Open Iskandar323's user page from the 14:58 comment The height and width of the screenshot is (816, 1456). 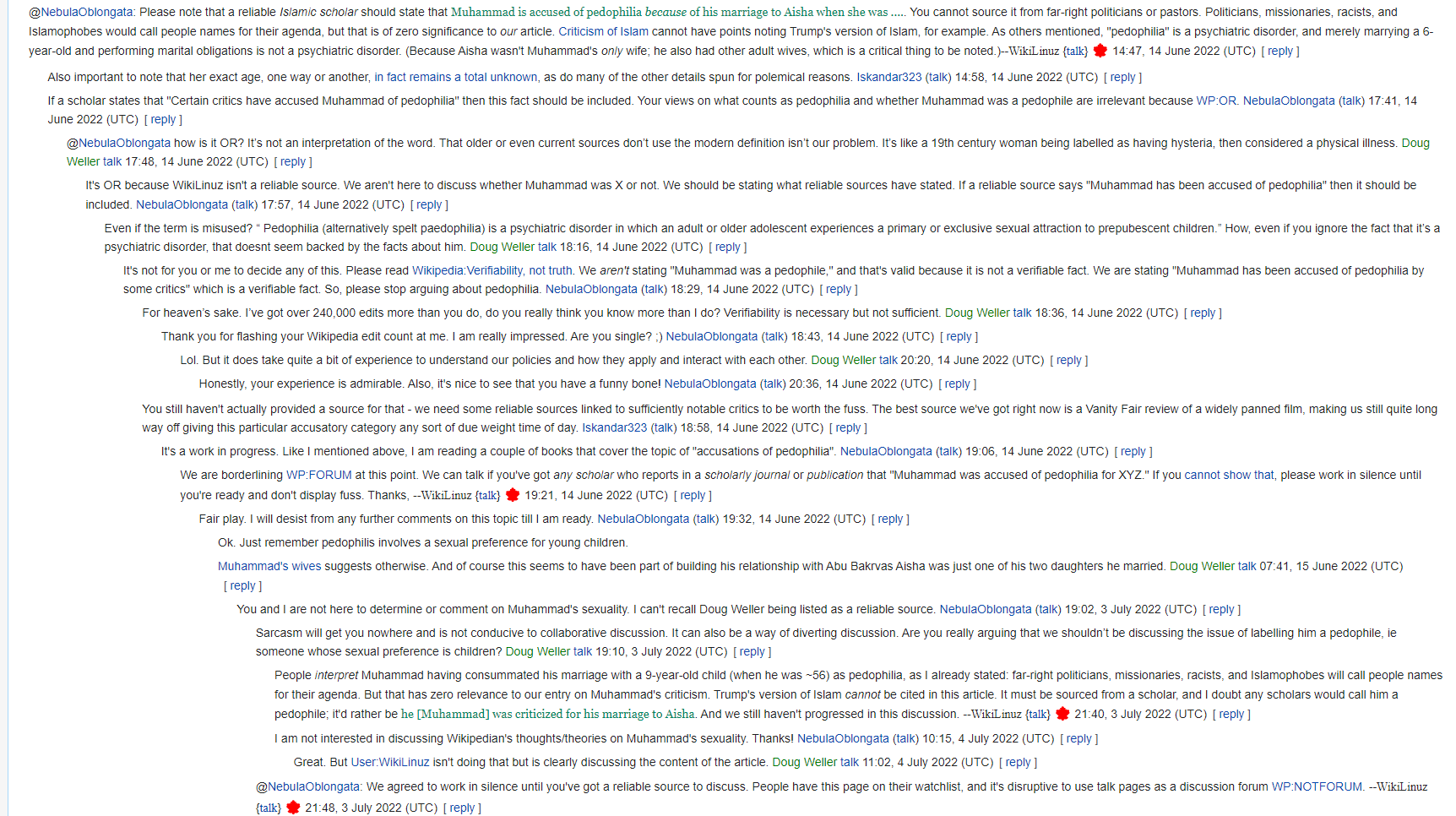coord(889,77)
